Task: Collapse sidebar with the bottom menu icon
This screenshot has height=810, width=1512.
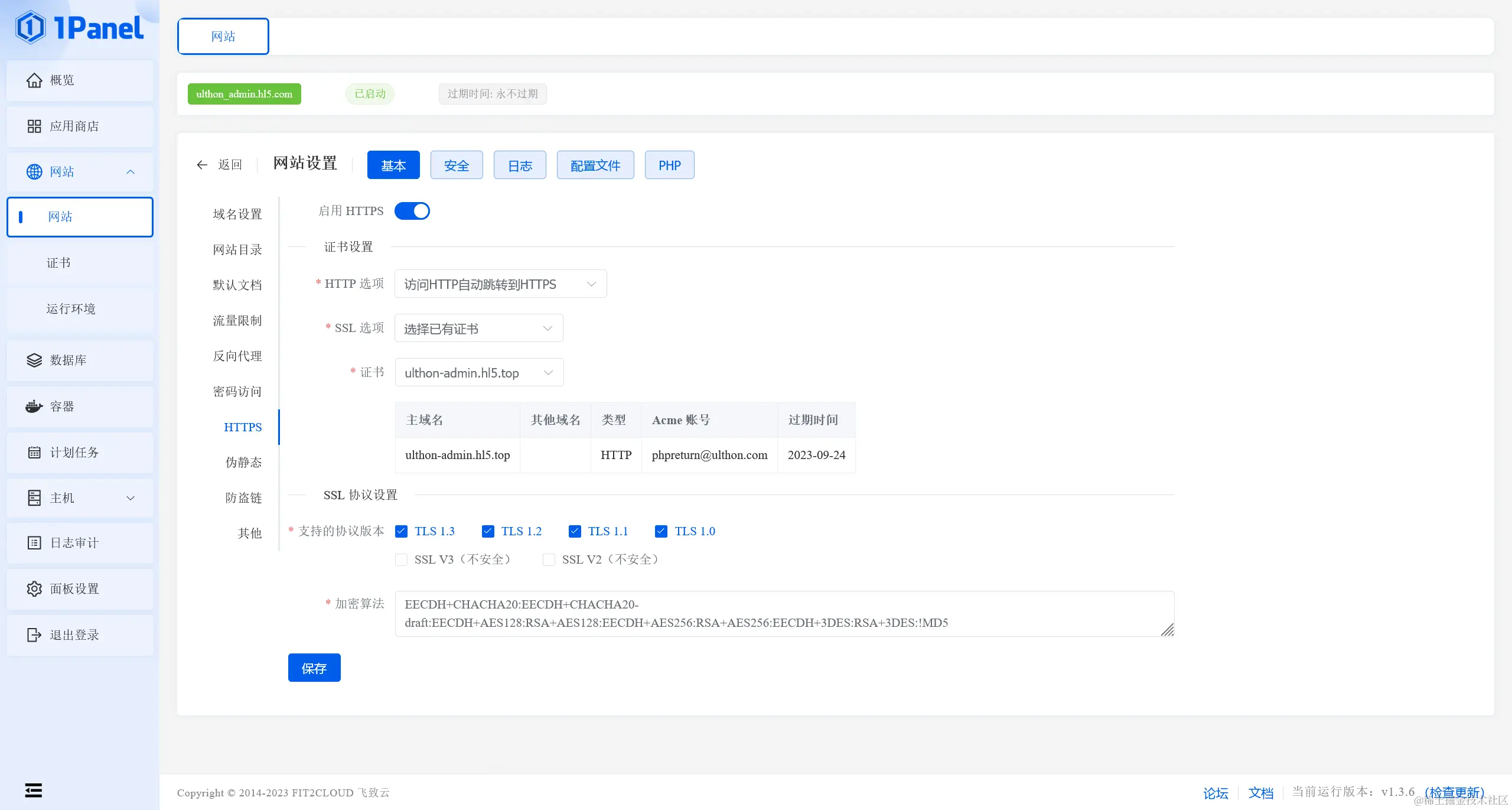Action: click(x=34, y=790)
